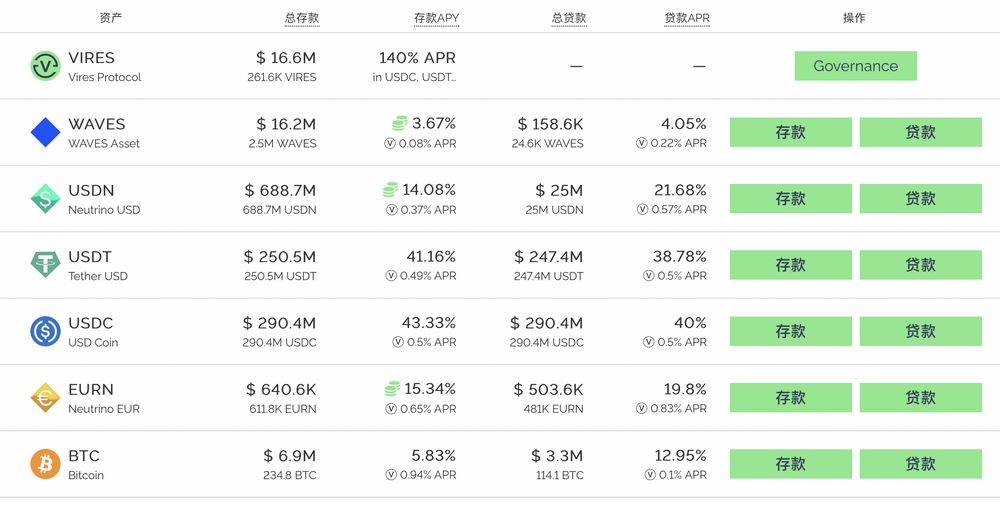Image resolution: width=1000 pixels, height=505 pixels.
Task: Click the orange Bitcoin icon
Action: pyautogui.click(x=46, y=464)
